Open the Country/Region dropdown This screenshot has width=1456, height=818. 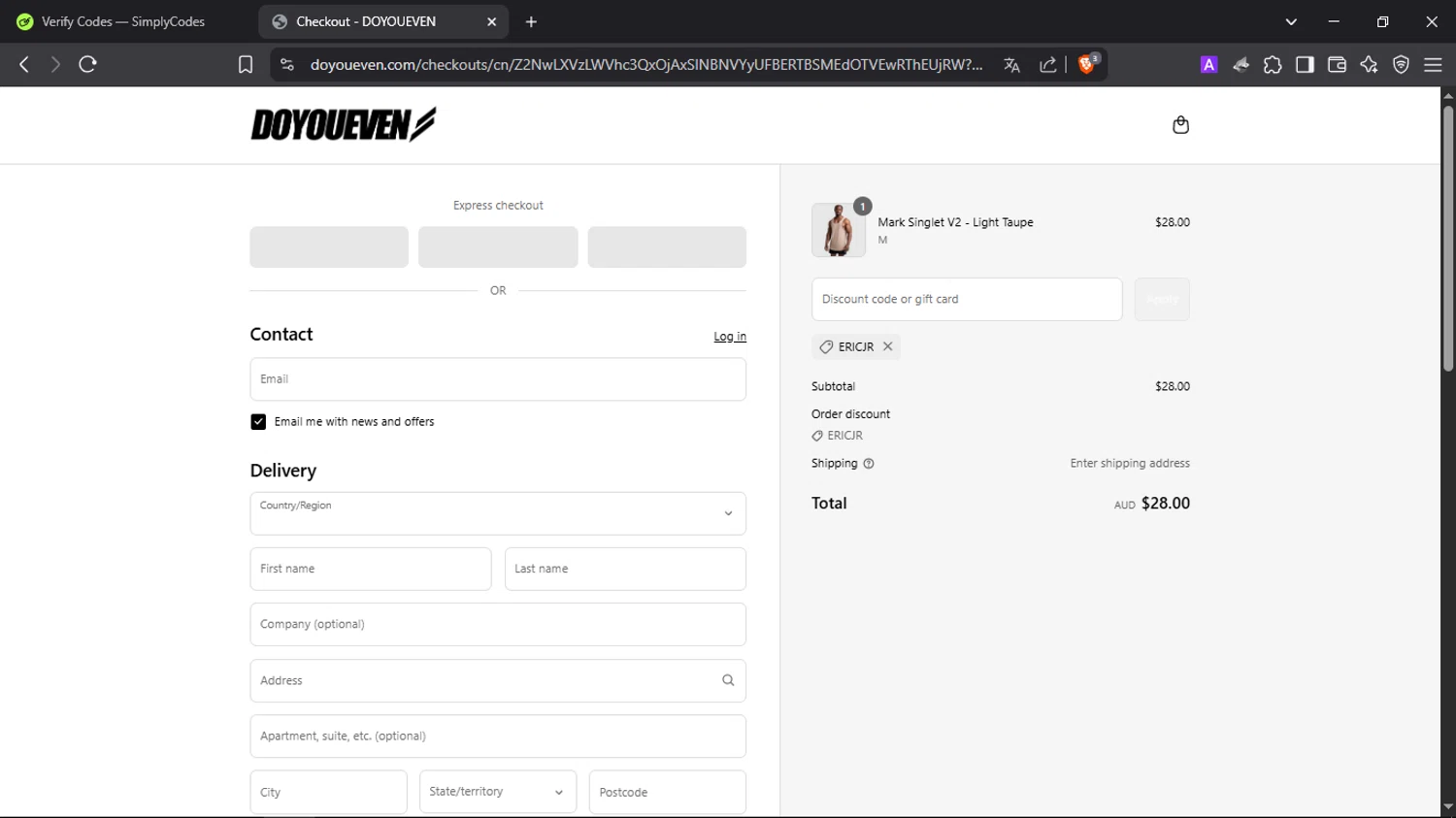(x=498, y=513)
